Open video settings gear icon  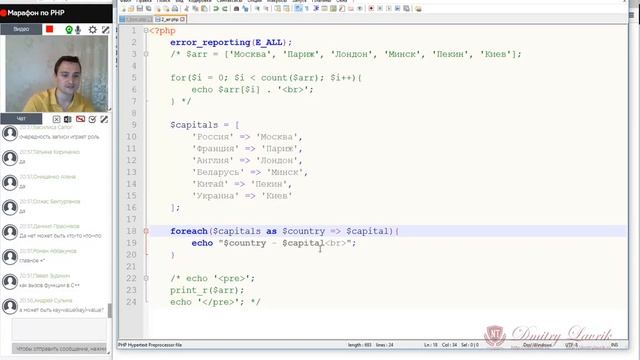pyautogui.click(x=93, y=29)
